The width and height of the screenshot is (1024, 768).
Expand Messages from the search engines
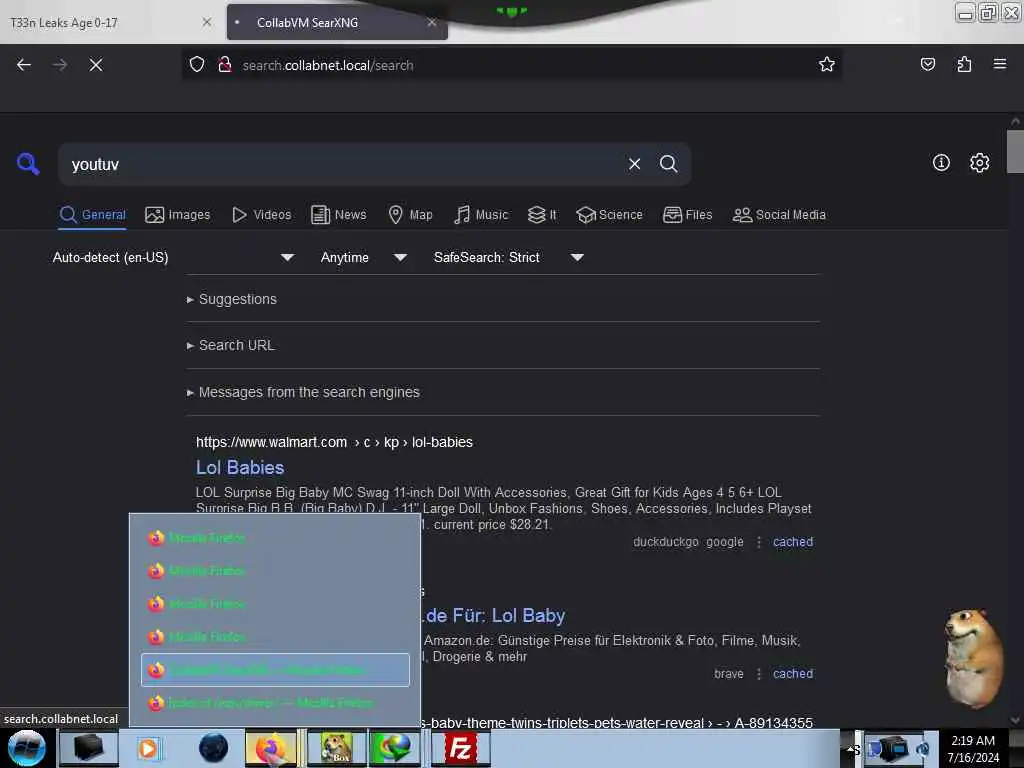[x=303, y=392]
